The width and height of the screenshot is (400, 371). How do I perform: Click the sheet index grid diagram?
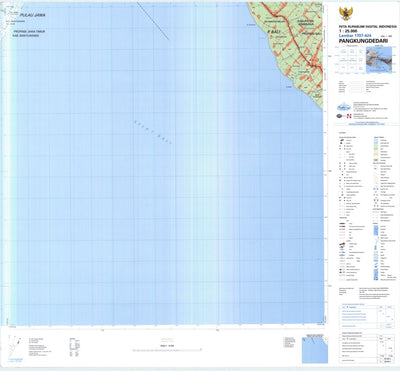(x=351, y=60)
